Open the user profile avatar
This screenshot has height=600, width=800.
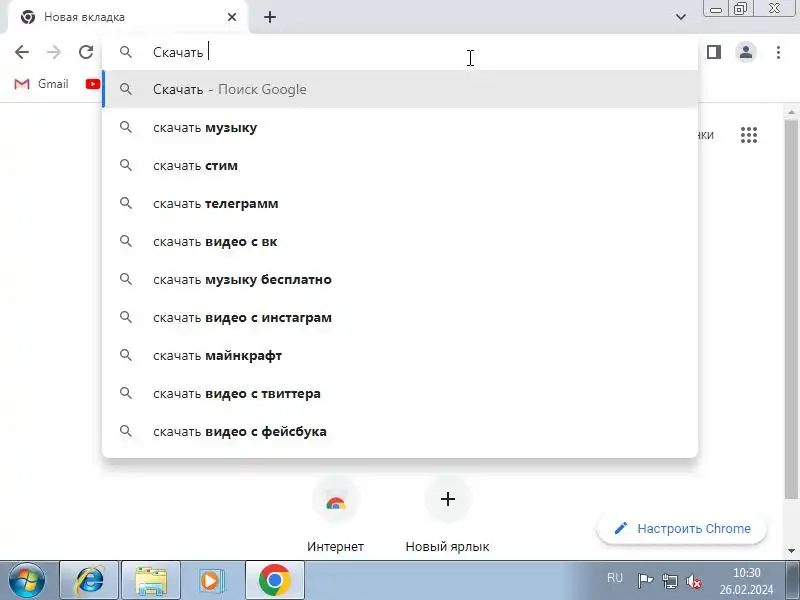pos(746,52)
